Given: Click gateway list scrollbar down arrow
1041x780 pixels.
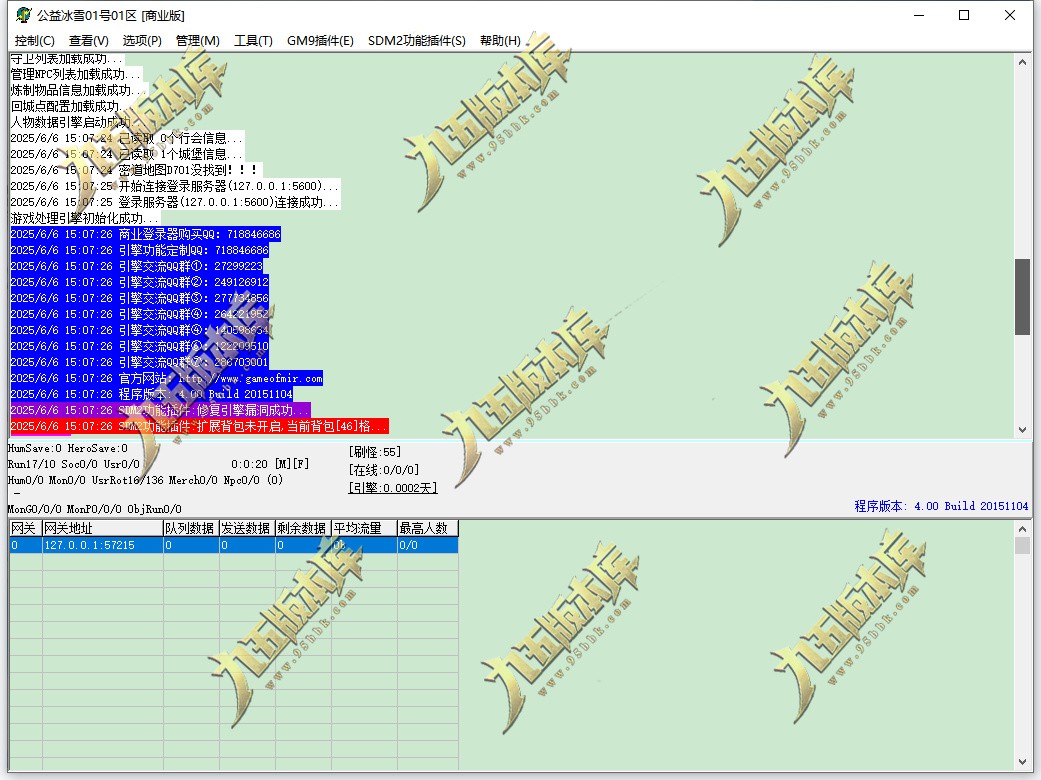Looking at the screenshot, I should (1022, 762).
